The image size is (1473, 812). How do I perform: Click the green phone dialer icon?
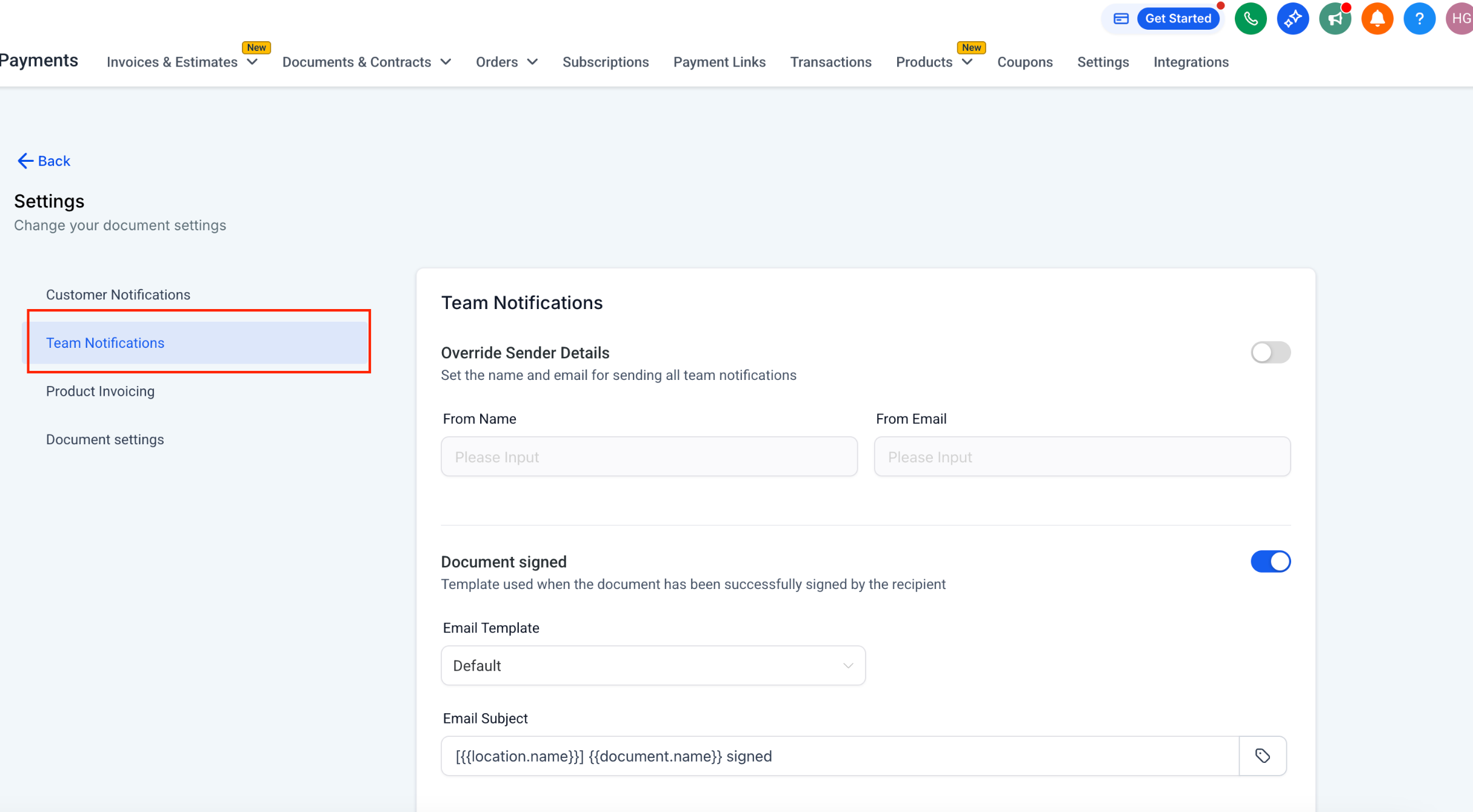(x=1250, y=19)
